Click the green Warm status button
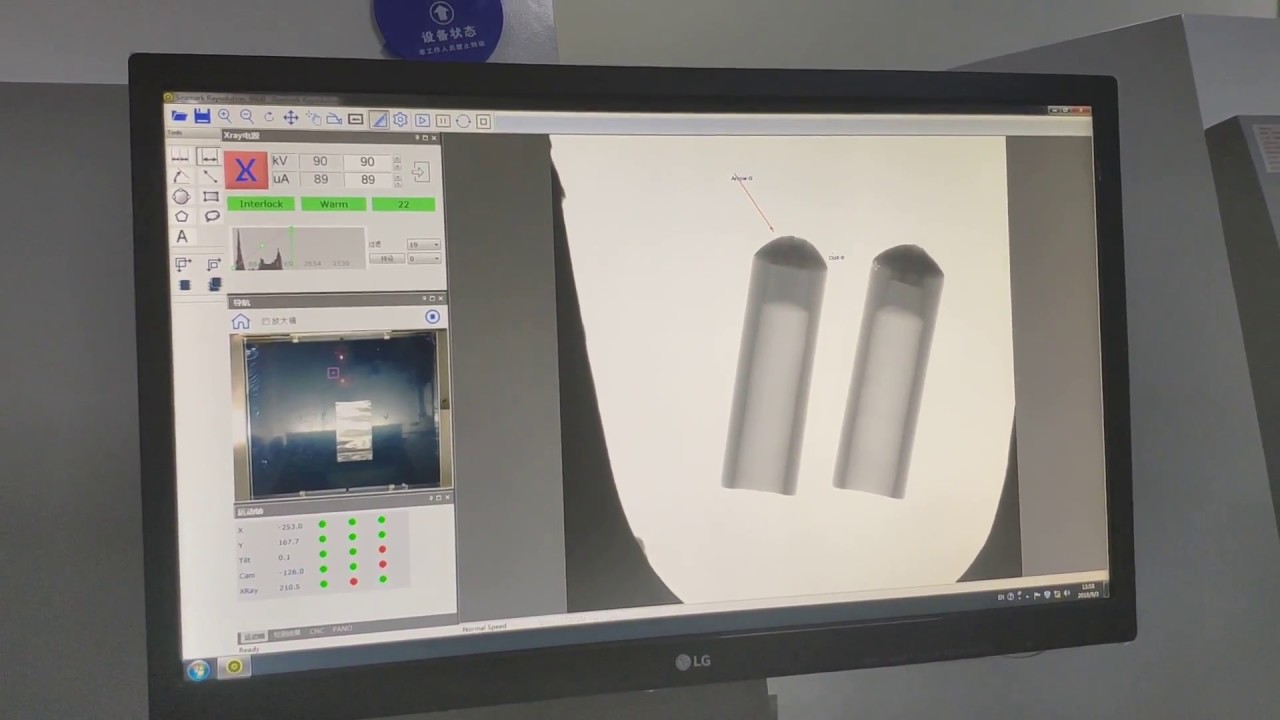 click(334, 204)
